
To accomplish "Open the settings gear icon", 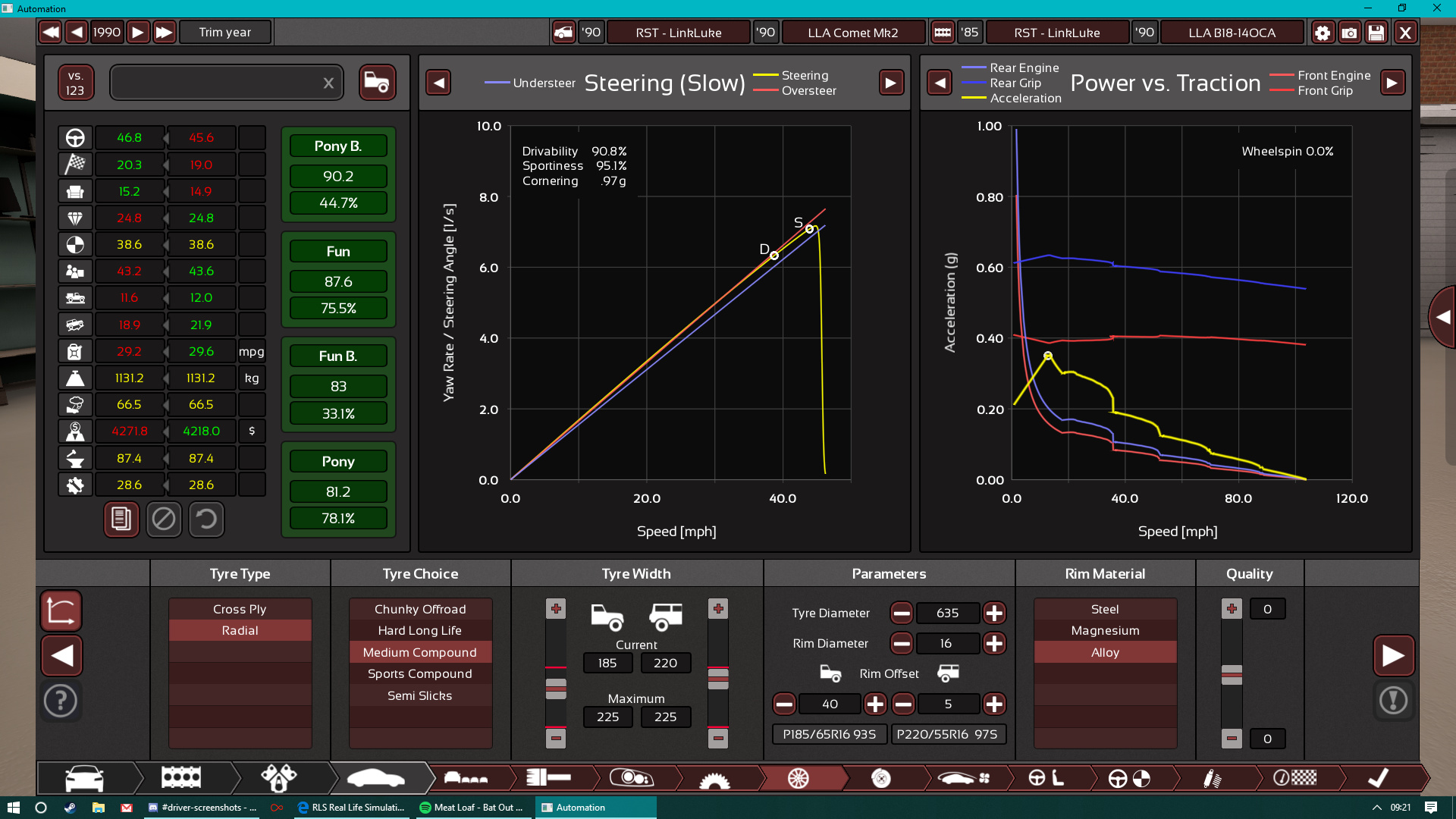I will (x=1322, y=33).
